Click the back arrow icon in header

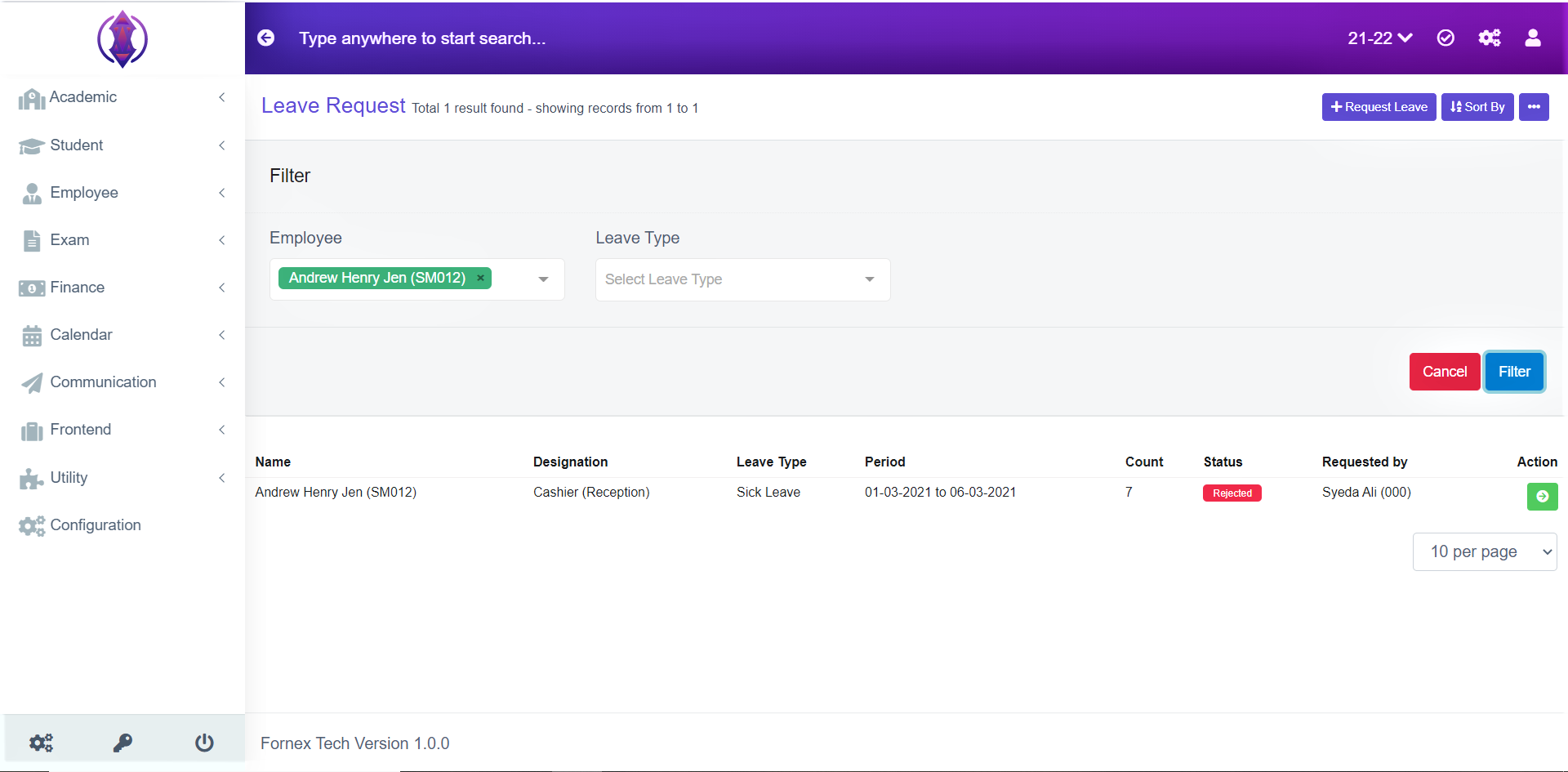tap(266, 38)
